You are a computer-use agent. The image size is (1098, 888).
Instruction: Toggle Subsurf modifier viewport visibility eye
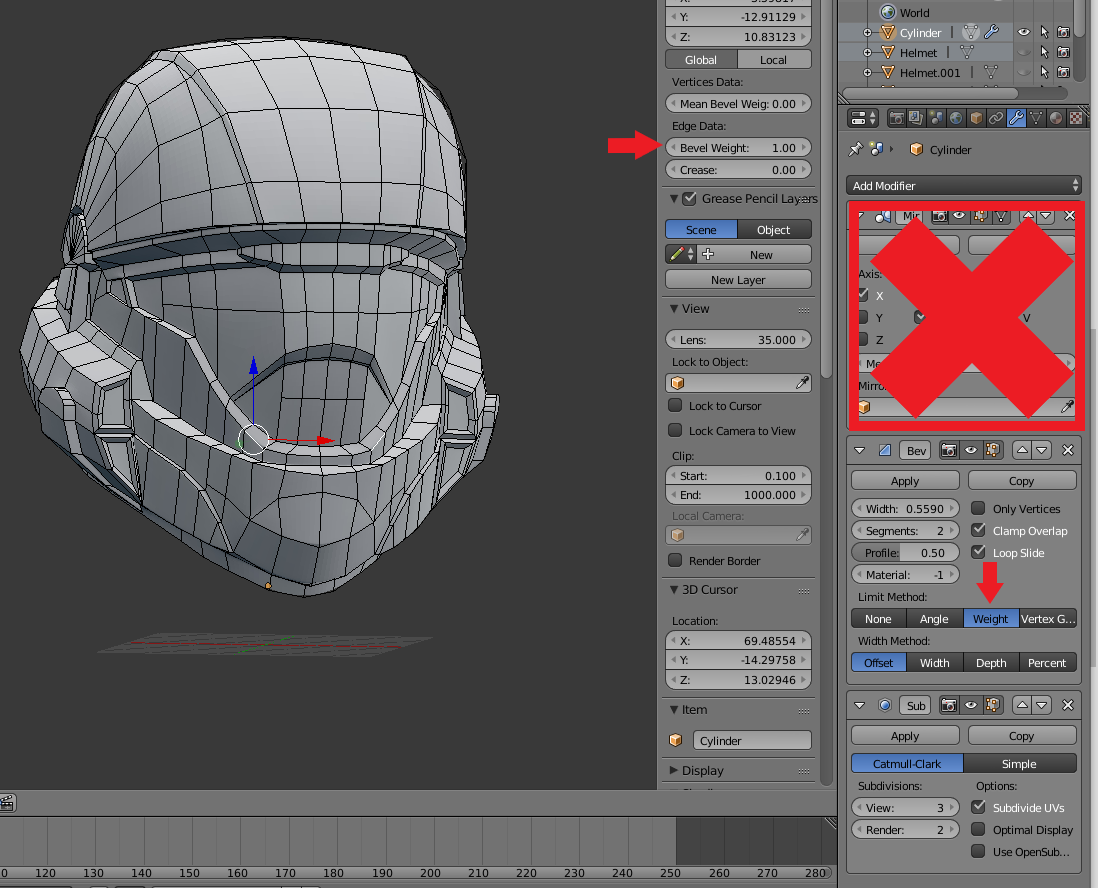[x=971, y=705]
